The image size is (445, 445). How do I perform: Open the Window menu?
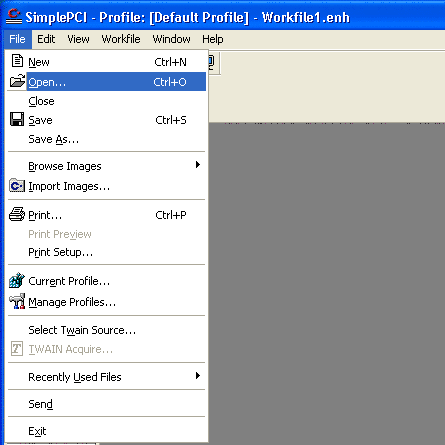click(x=171, y=39)
